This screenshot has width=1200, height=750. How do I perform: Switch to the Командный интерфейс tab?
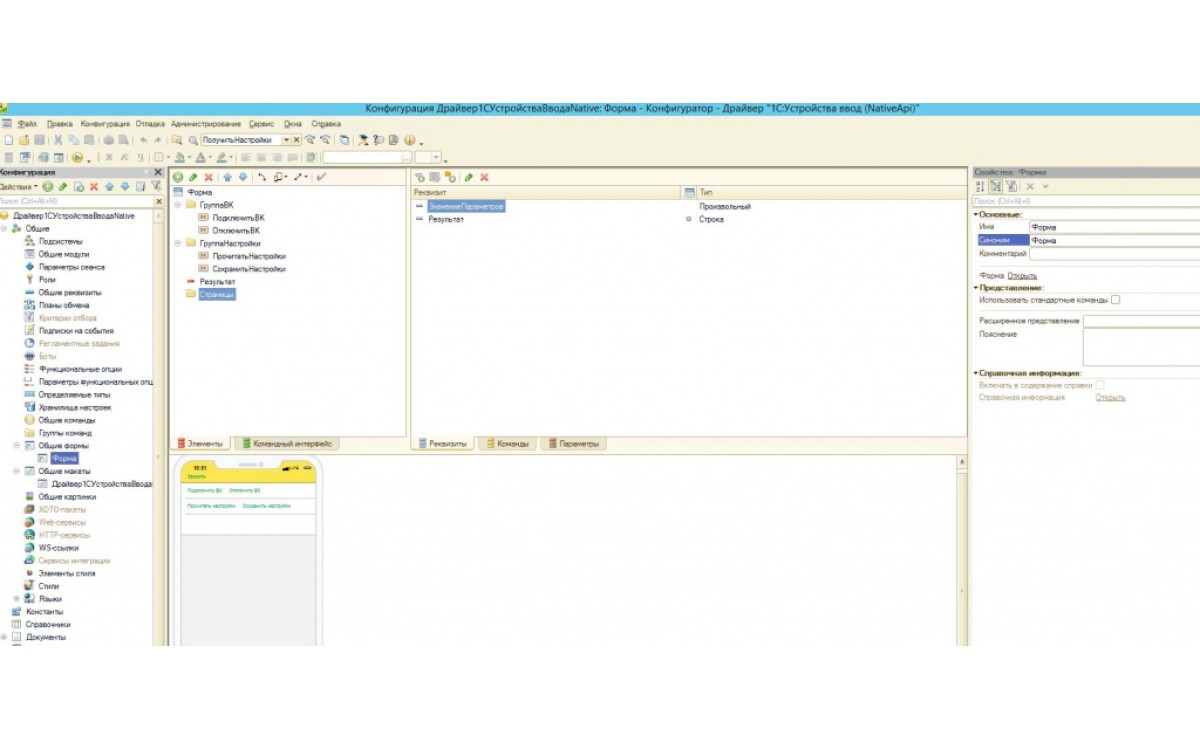pyautogui.click(x=286, y=443)
